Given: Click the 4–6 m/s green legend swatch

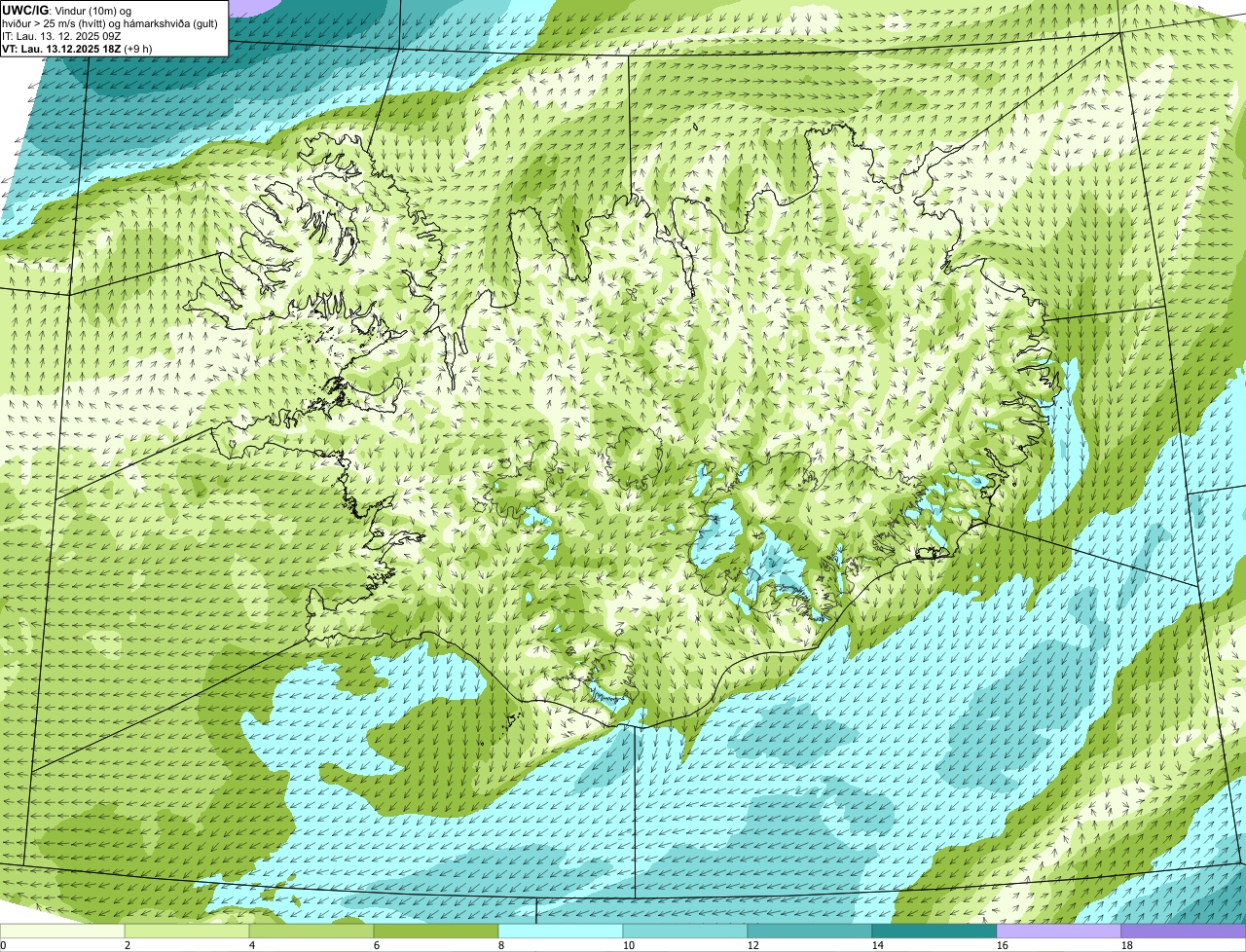Looking at the screenshot, I should click(311, 931).
